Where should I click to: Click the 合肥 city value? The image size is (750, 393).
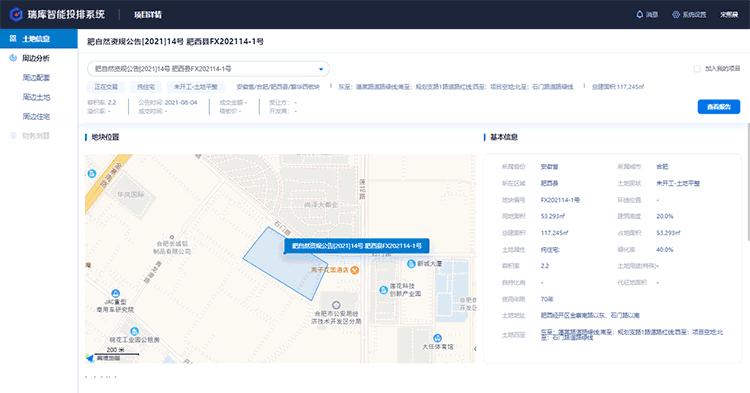[662, 167]
